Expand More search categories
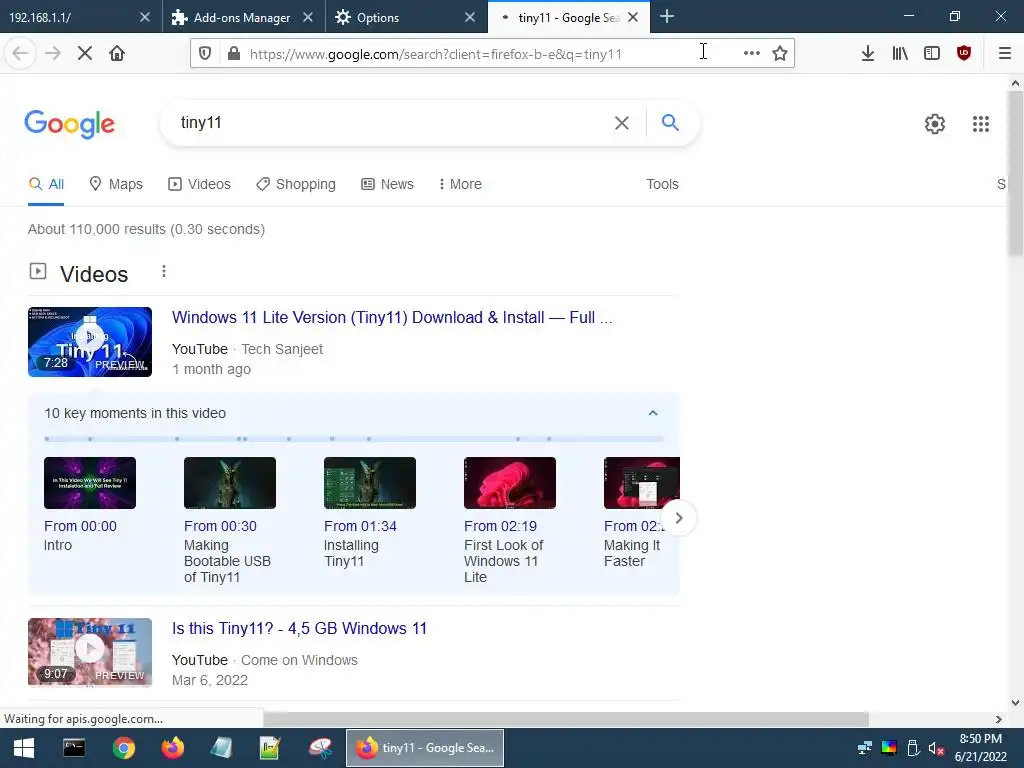Image resolution: width=1024 pixels, height=768 pixels. click(460, 184)
